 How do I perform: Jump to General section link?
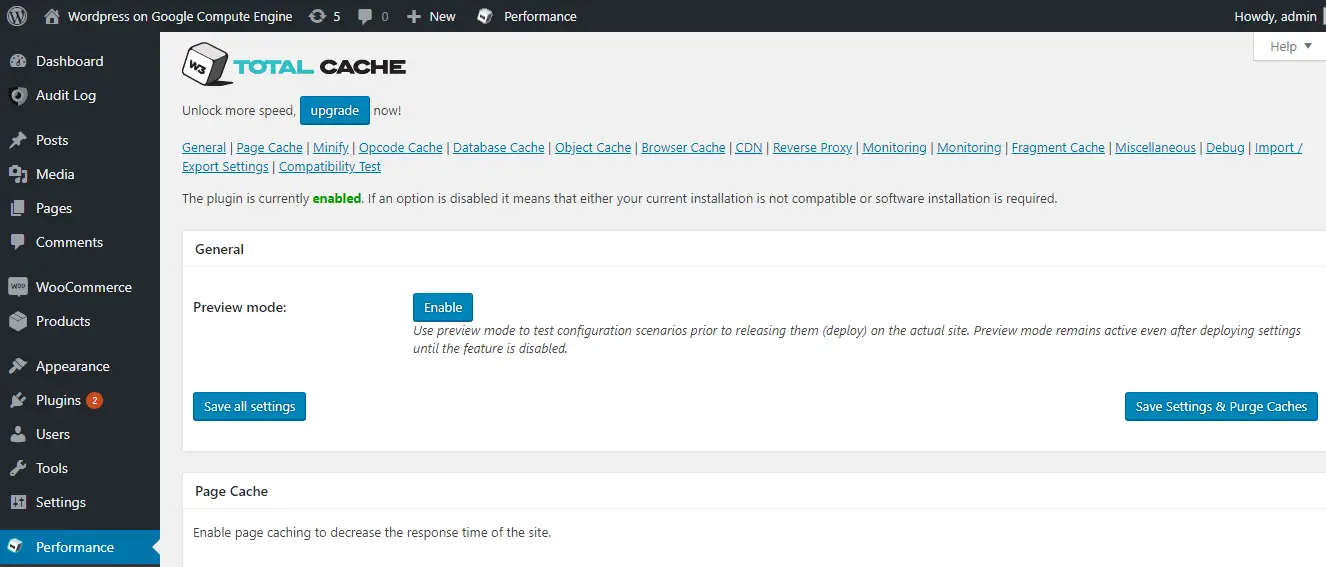tap(204, 147)
